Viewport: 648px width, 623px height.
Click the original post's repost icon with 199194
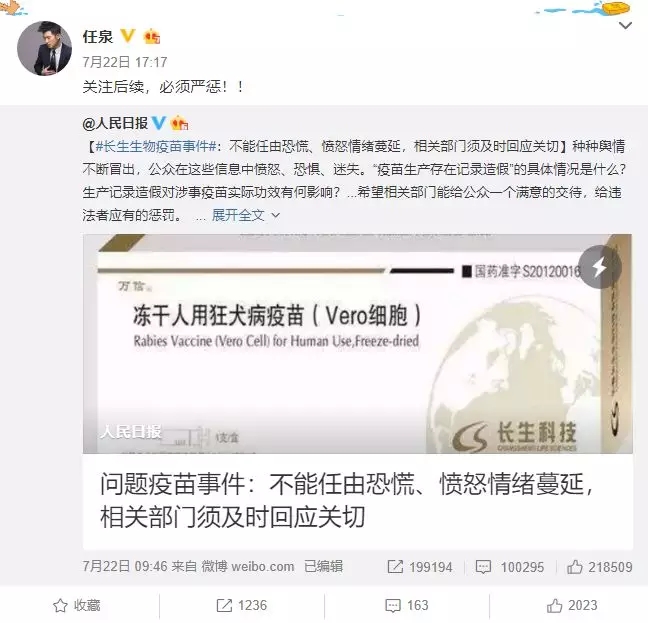point(419,566)
